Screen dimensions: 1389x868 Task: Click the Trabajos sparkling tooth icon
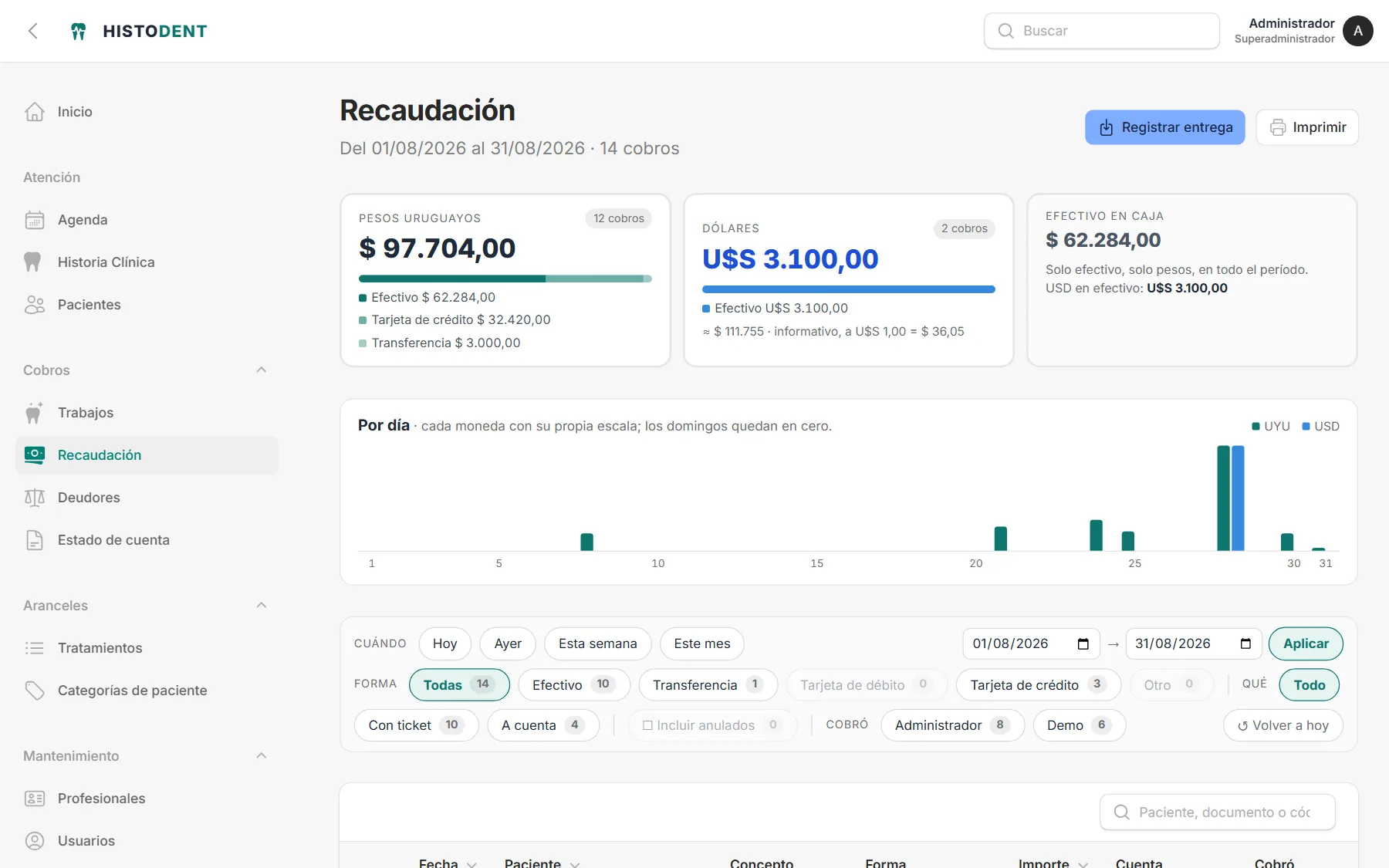34,413
